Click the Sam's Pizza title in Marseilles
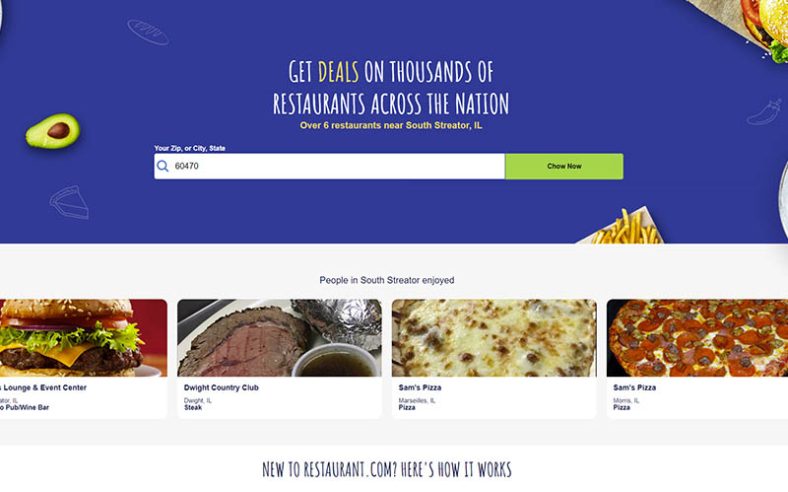 click(420, 387)
